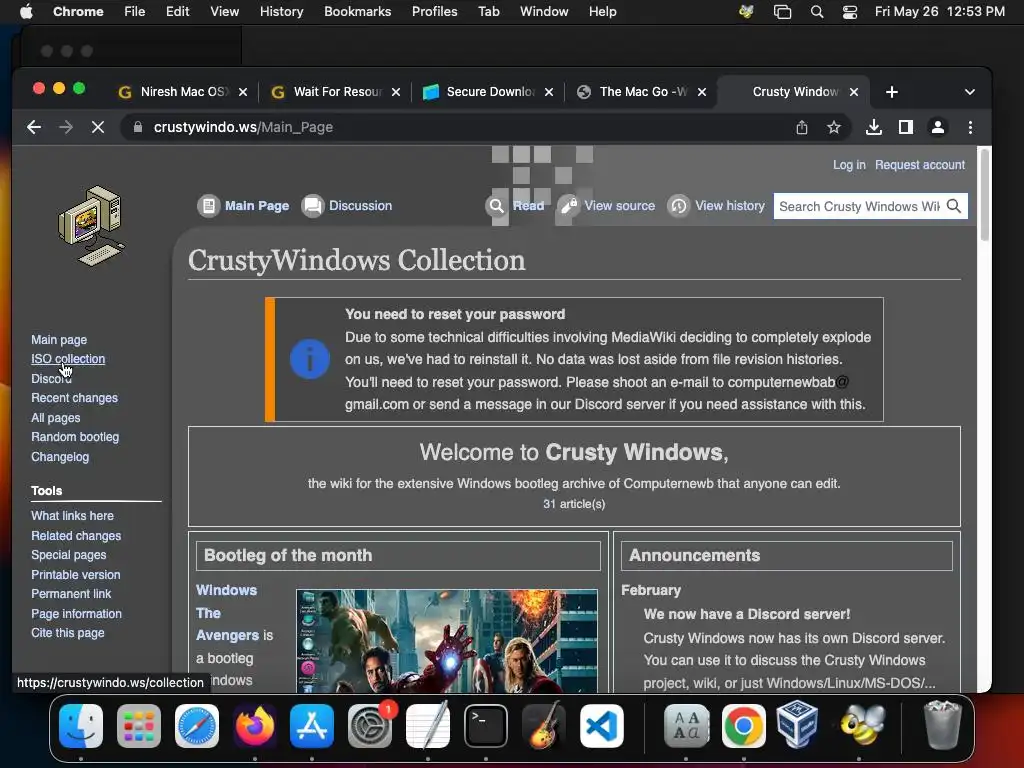Screen dimensions: 1024x768
Task: Open Launchpad from the Dock
Action: coord(138,726)
